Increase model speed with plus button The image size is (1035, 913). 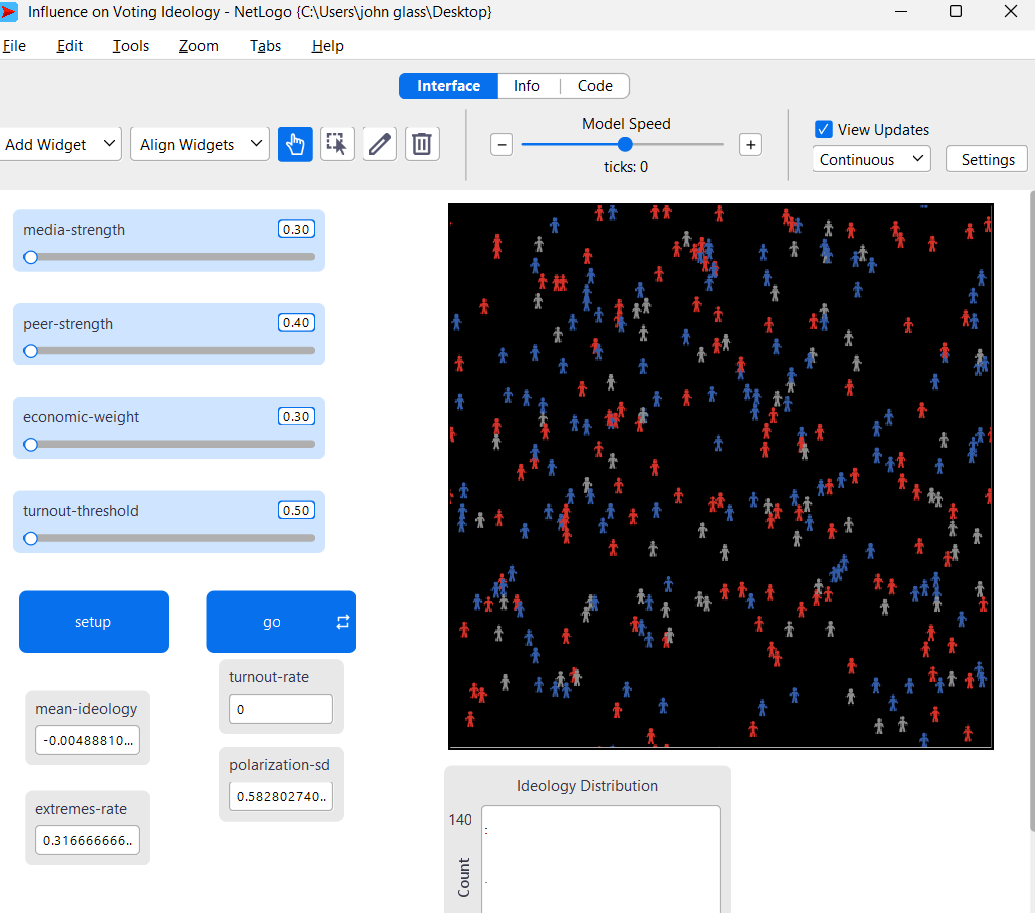click(750, 144)
